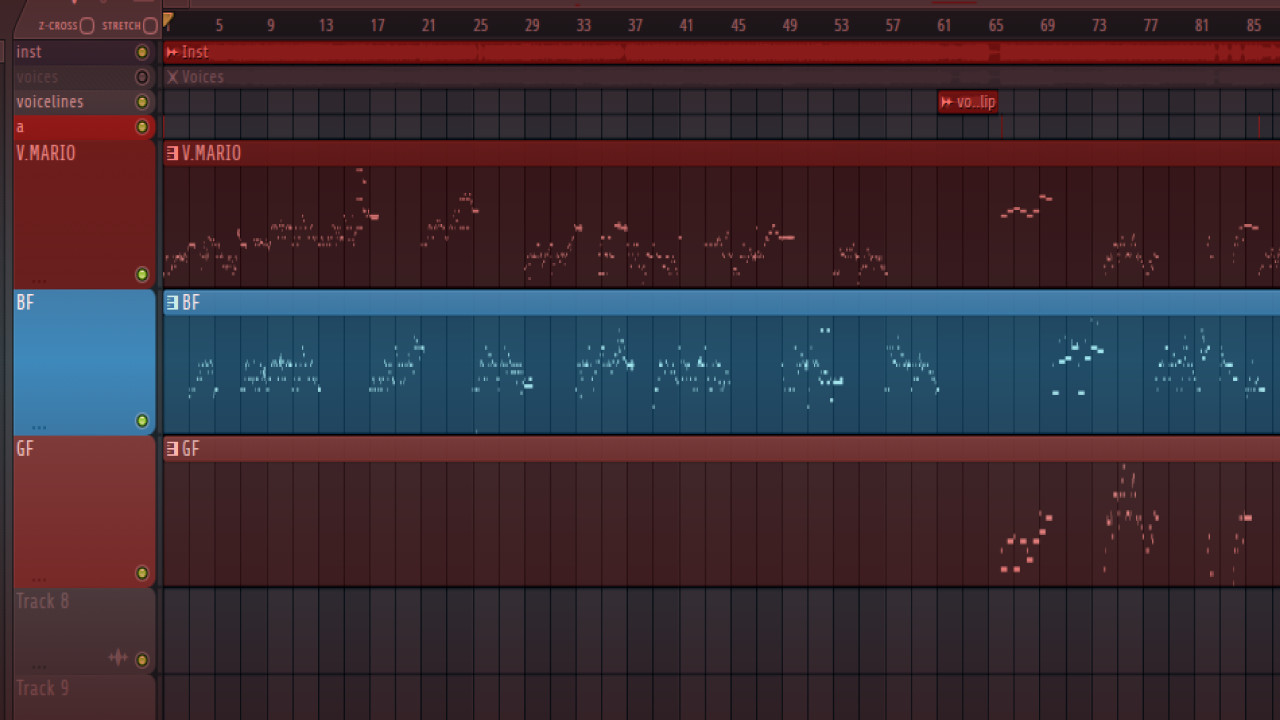Click the arrow icon on the vo..lip clip

tap(945, 101)
